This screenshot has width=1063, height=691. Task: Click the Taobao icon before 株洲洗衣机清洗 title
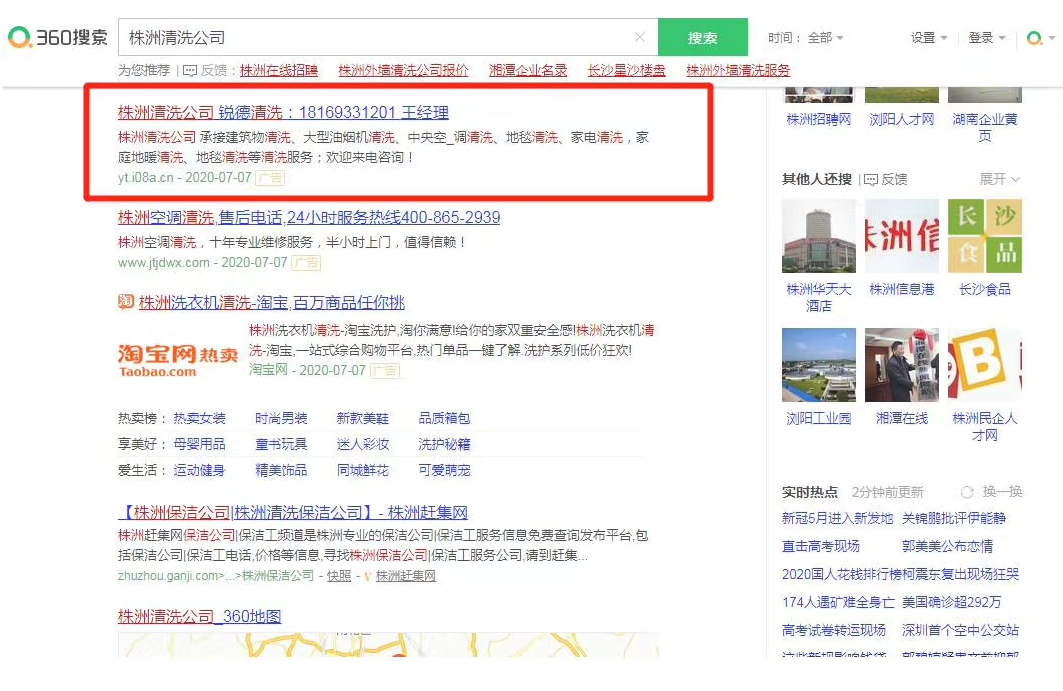point(125,302)
